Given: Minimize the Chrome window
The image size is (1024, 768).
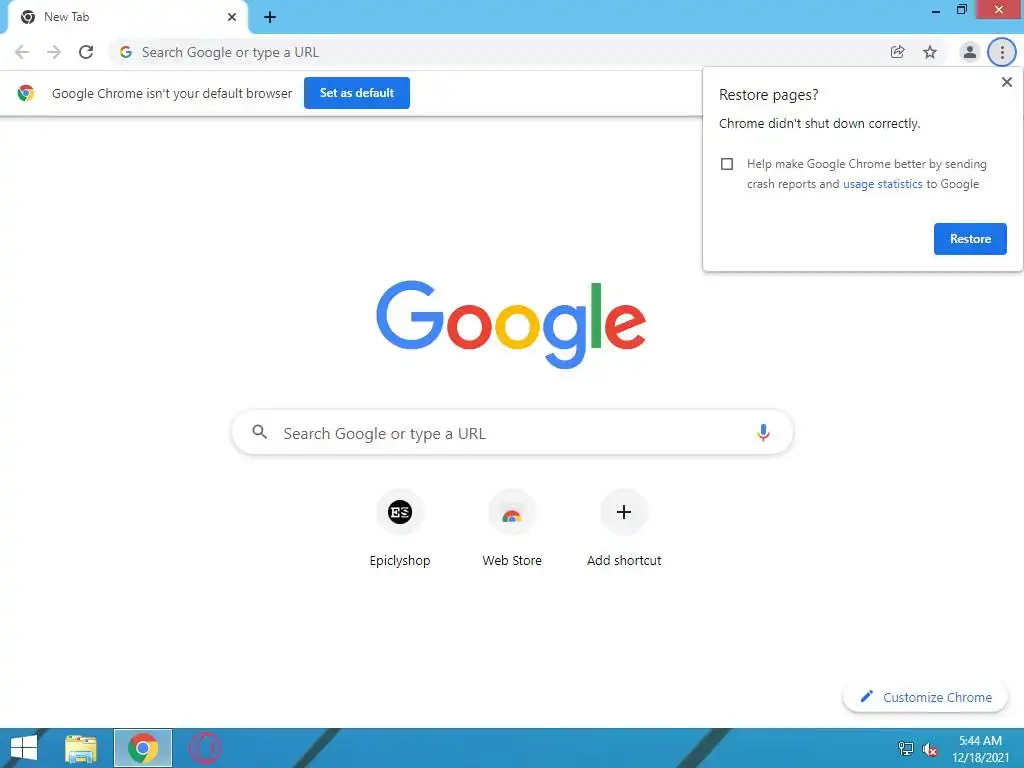Looking at the screenshot, I should [x=936, y=10].
